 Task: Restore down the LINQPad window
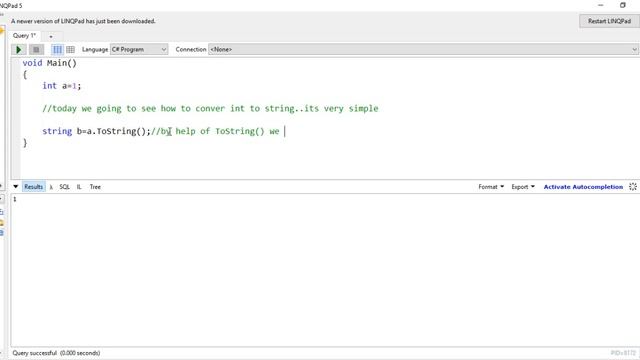pyautogui.click(x=622, y=5)
